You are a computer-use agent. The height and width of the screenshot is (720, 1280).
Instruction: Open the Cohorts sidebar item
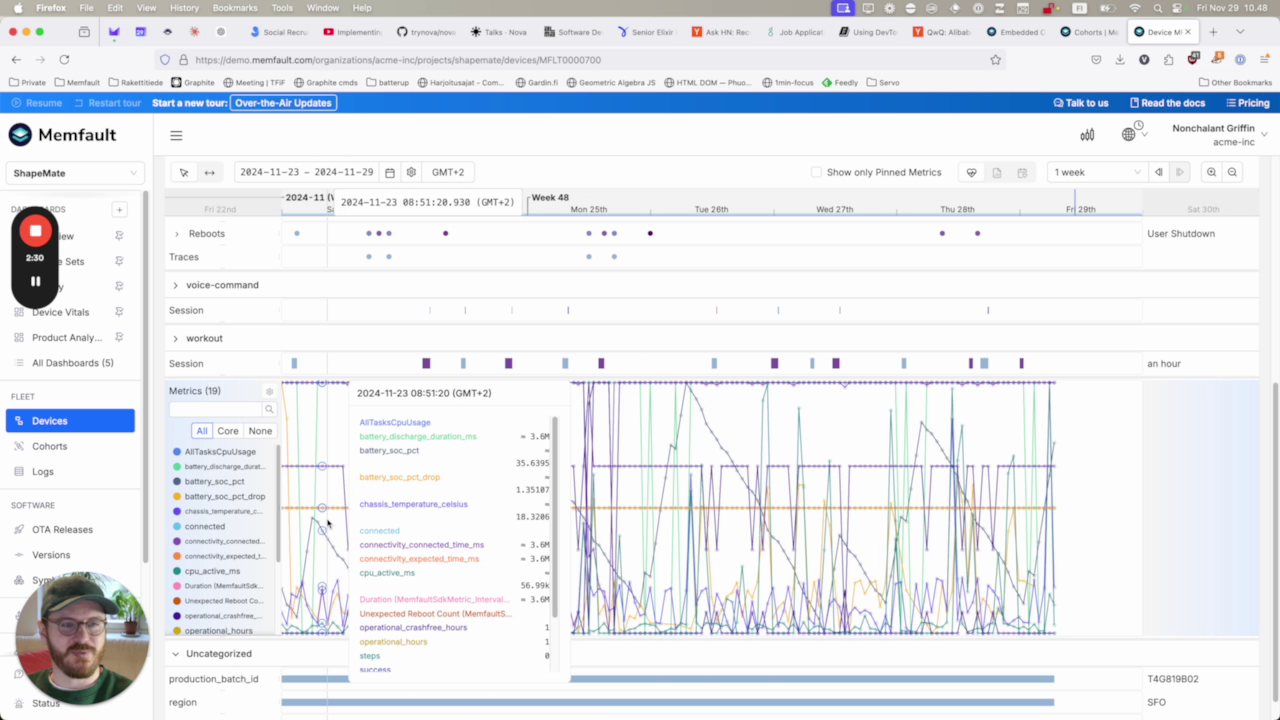click(49, 446)
